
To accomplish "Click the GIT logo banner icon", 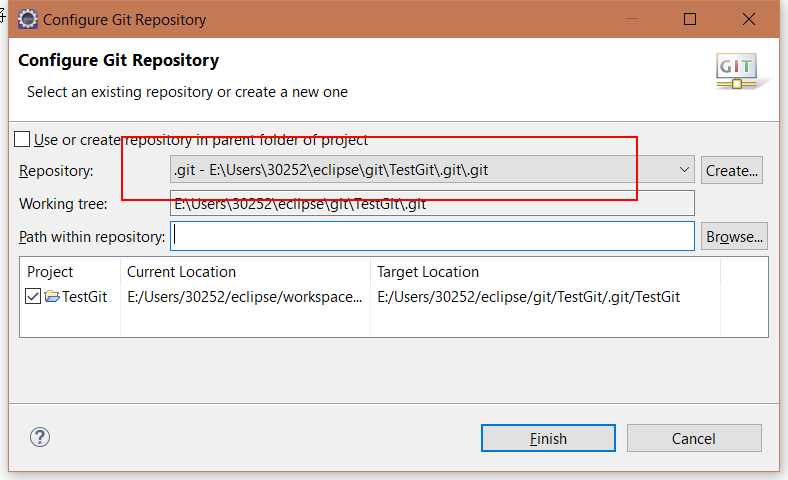I will pos(737,71).
